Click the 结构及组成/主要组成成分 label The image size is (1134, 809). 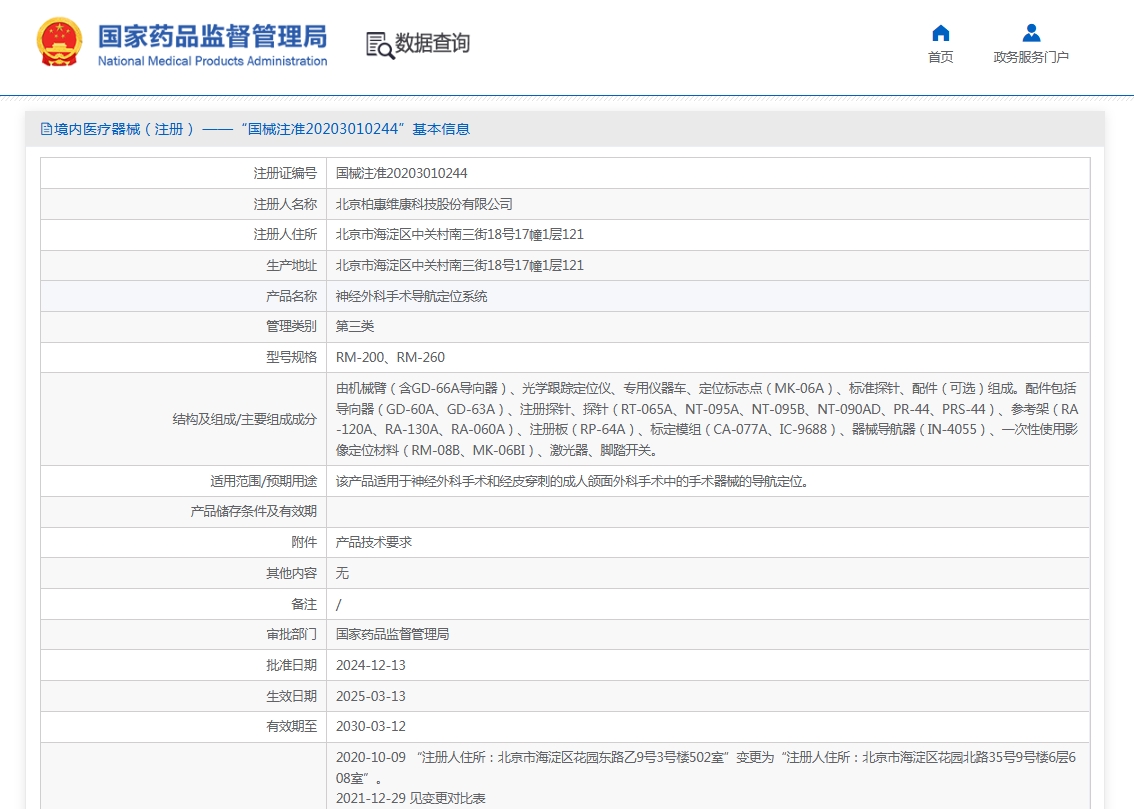pyautogui.click(x=244, y=419)
